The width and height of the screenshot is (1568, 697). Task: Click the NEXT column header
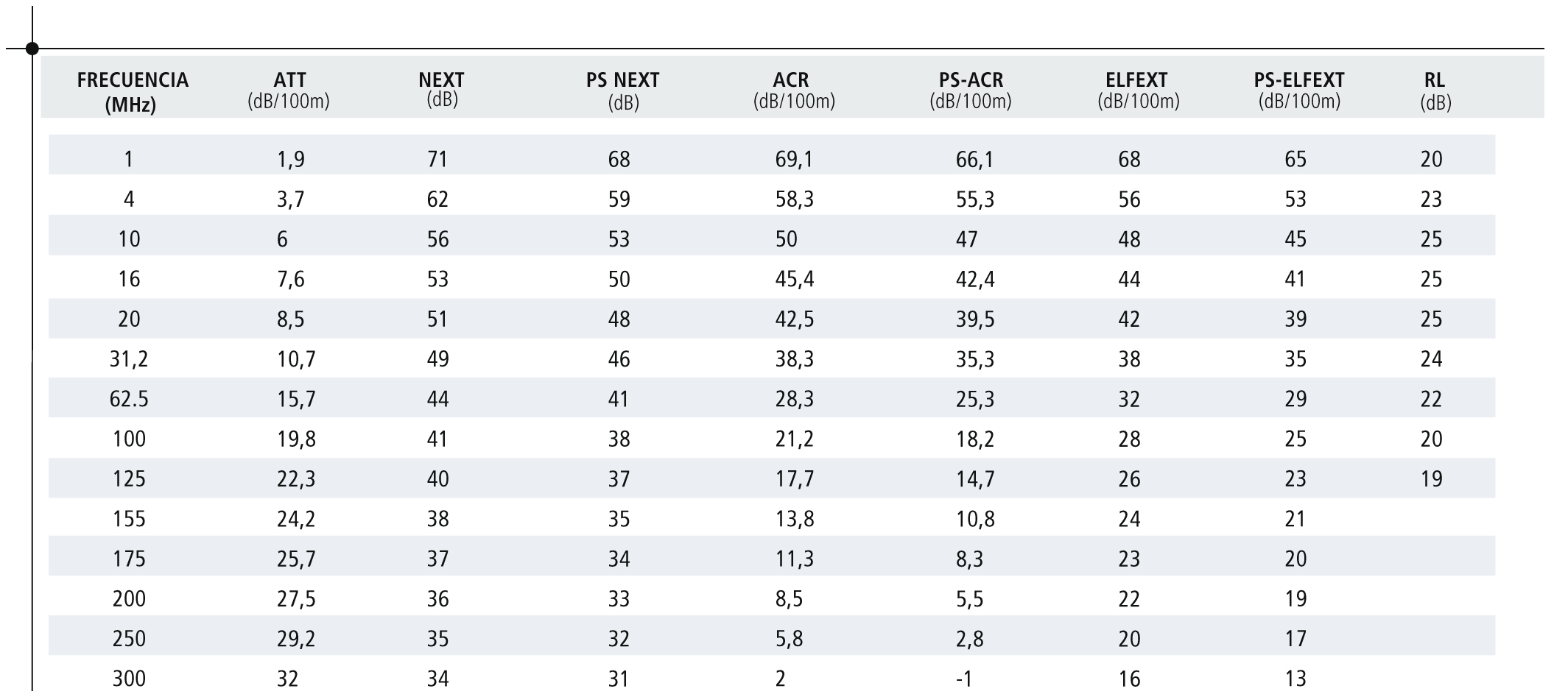click(441, 88)
